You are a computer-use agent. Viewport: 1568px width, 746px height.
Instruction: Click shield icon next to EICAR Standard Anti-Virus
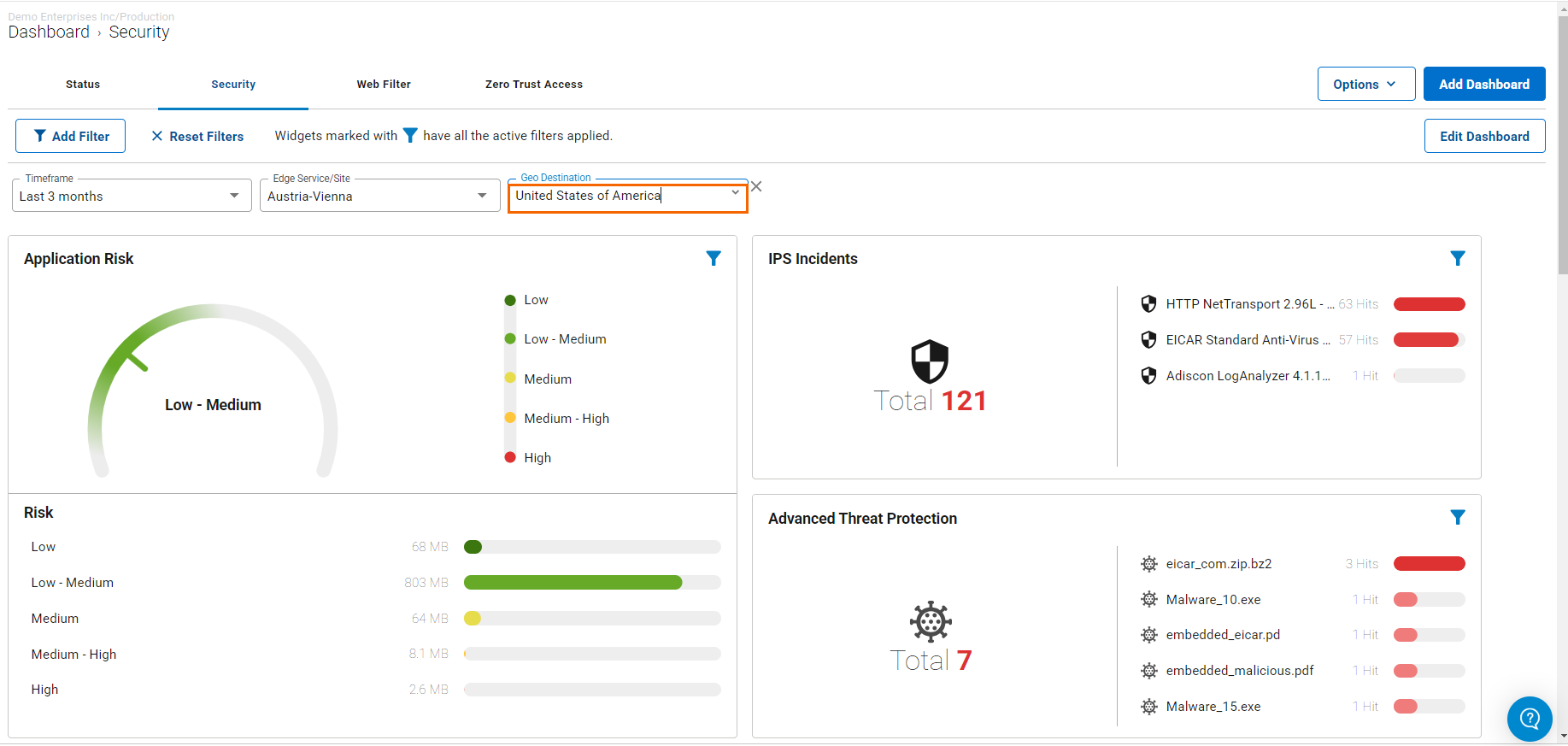point(1148,339)
